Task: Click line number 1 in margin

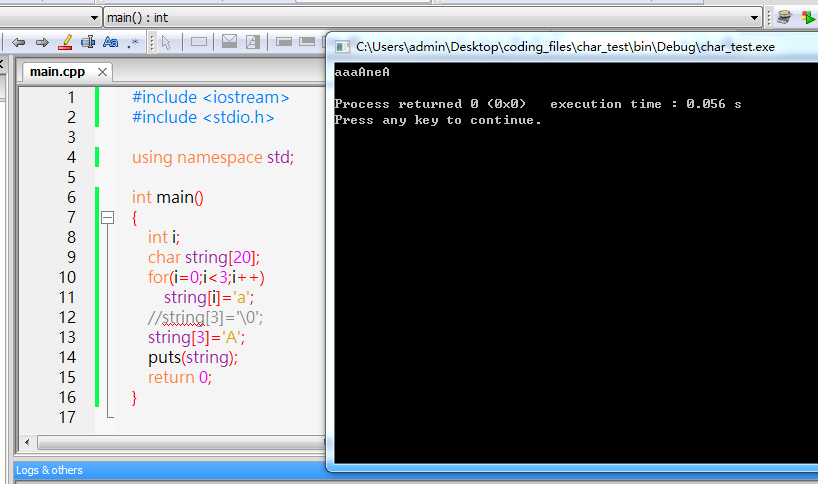Action: click(x=71, y=98)
